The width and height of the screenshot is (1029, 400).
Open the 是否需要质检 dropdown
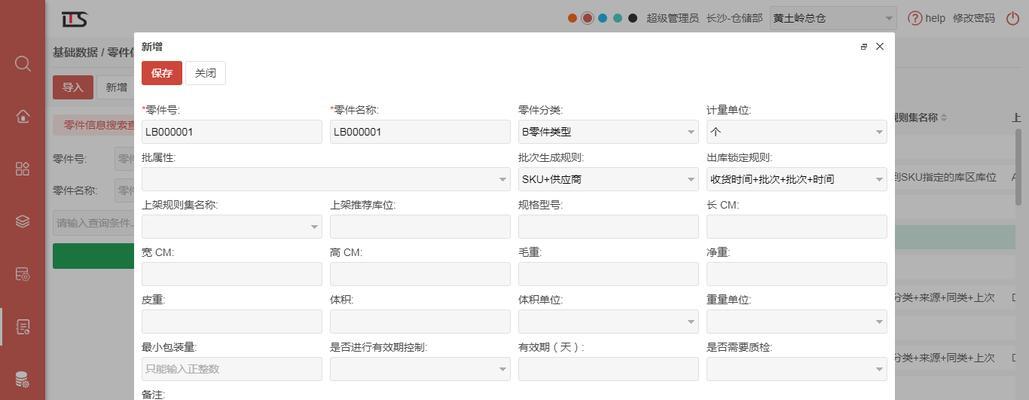tap(797, 369)
